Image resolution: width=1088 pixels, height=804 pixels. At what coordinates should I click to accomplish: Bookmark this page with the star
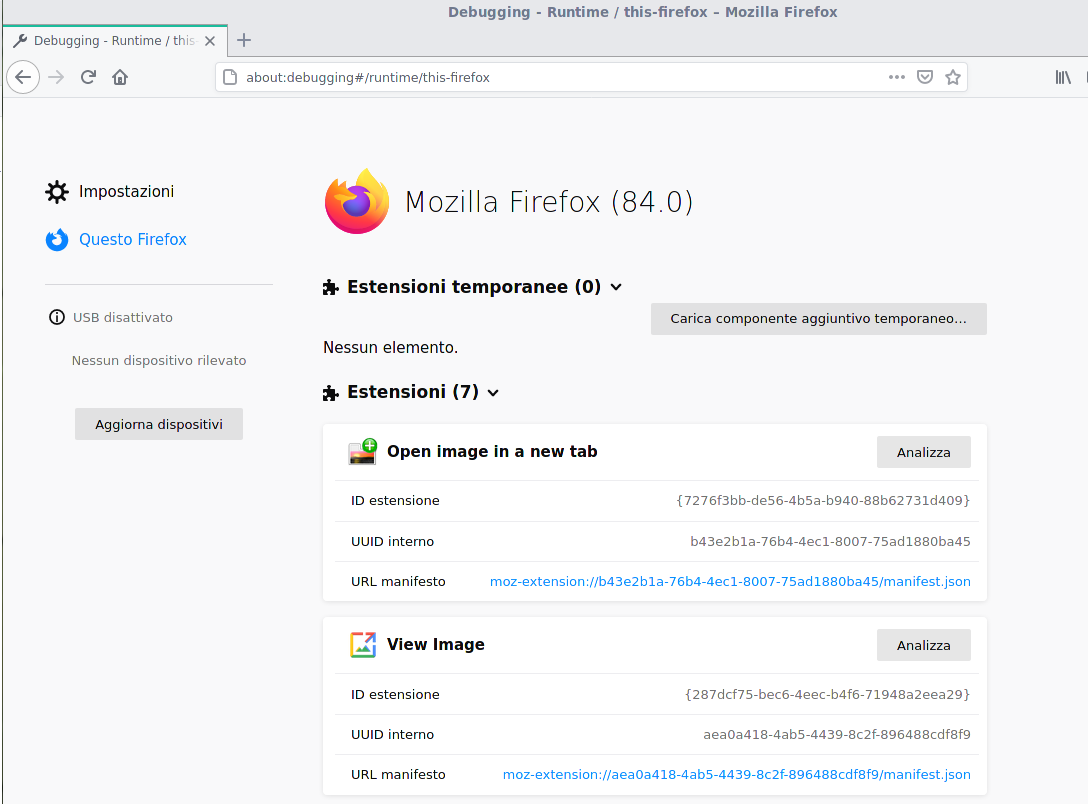[x=953, y=77]
